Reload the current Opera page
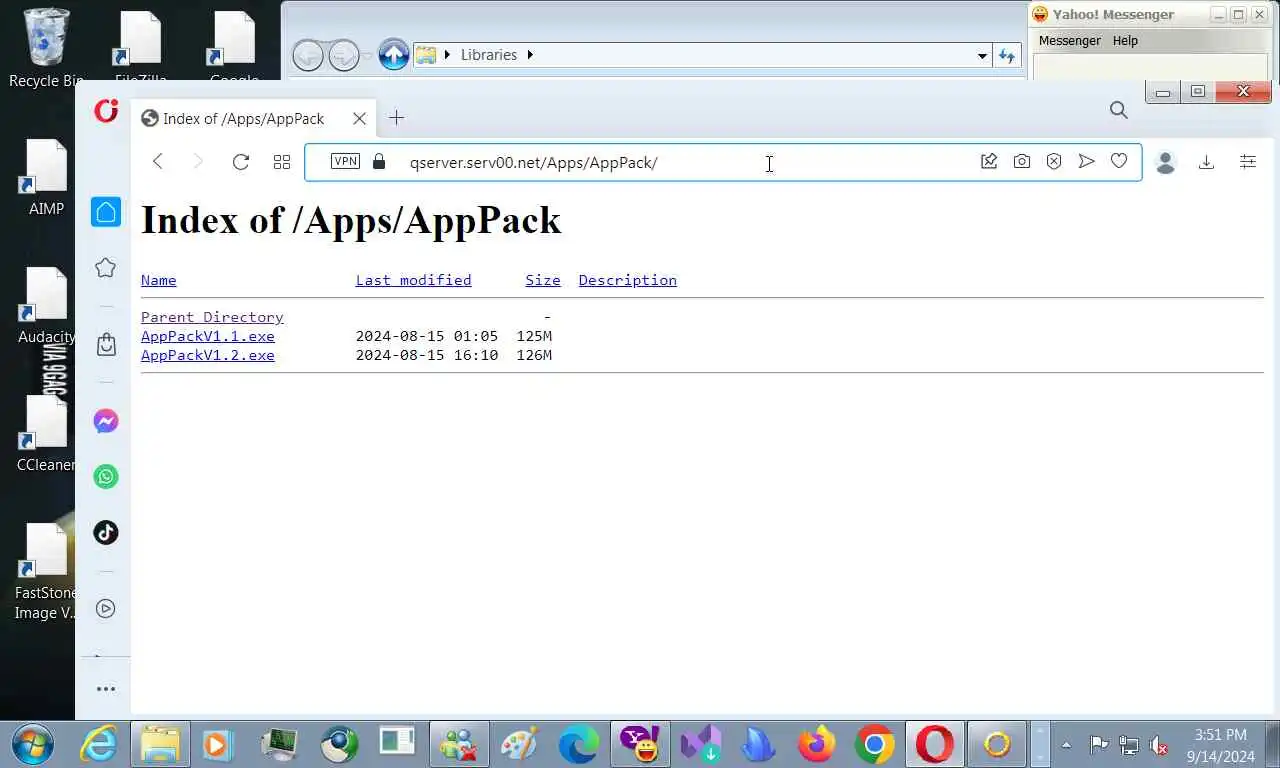1280x768 pixels. point(240,161)
